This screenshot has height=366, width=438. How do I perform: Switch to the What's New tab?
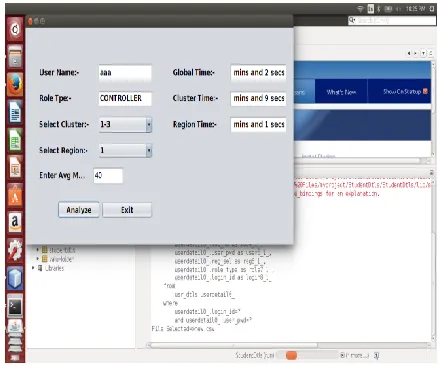(x=341, y=92)
